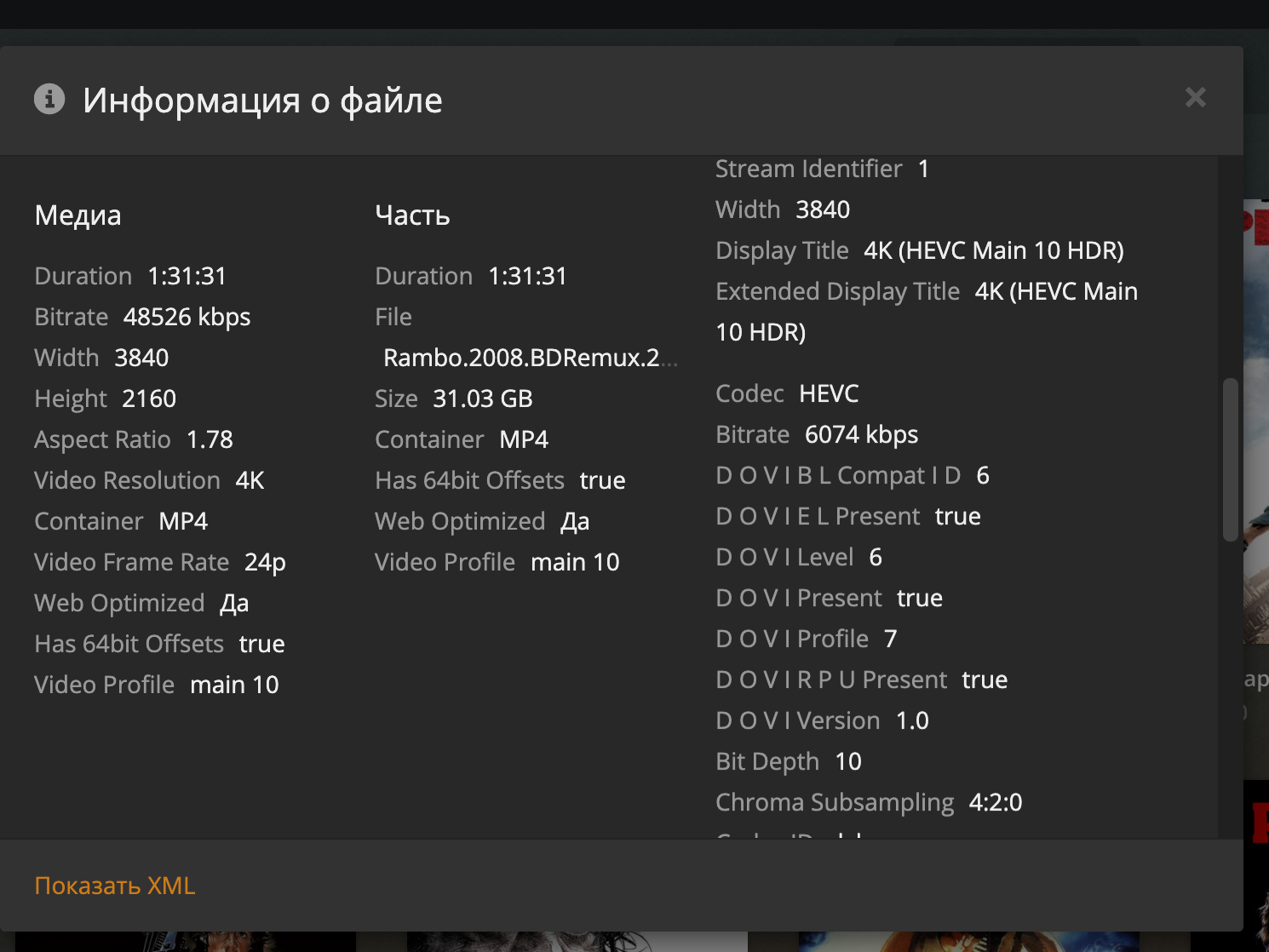Click the DOVI Profile value 7

[891, 639]
